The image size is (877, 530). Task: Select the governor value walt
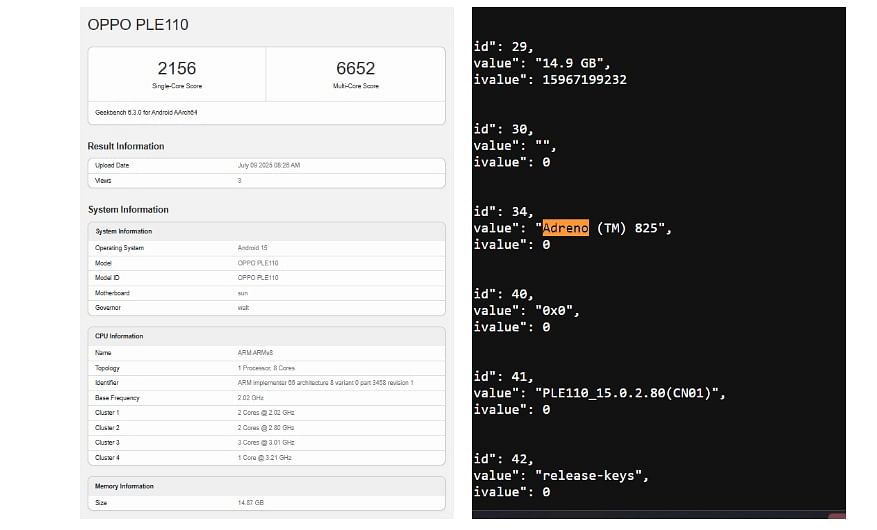click(243, 308)
